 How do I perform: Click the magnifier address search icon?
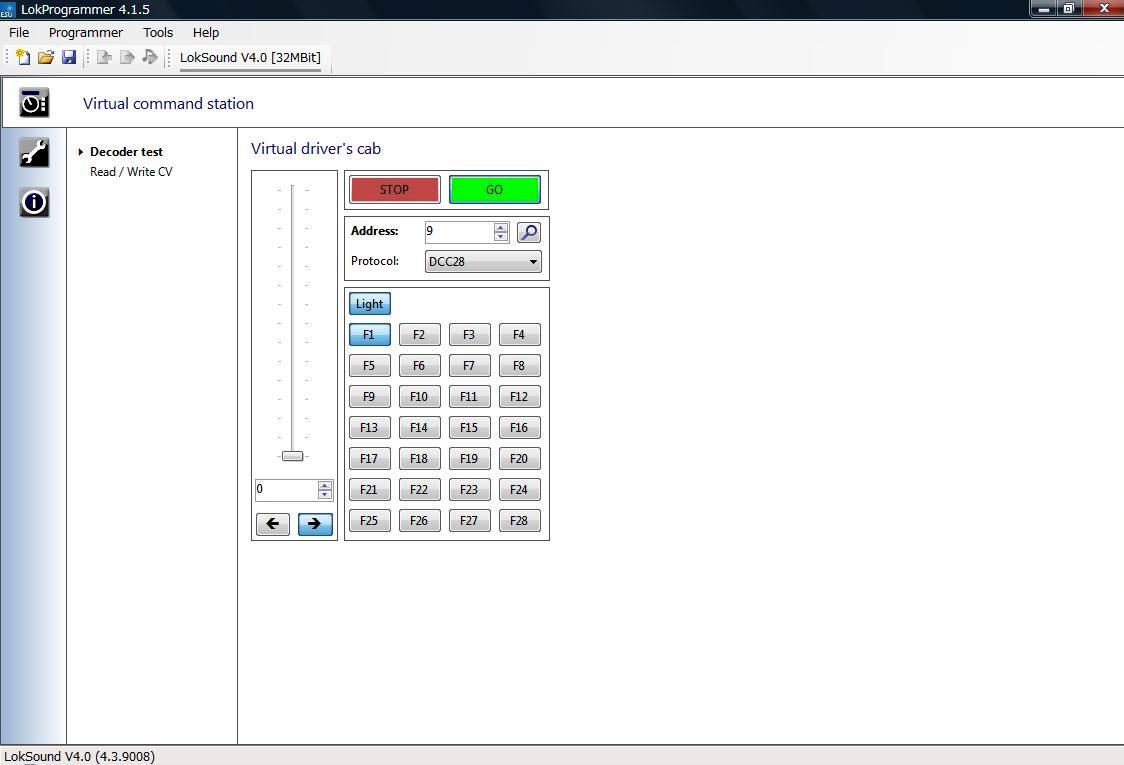[x=529, y=232]
